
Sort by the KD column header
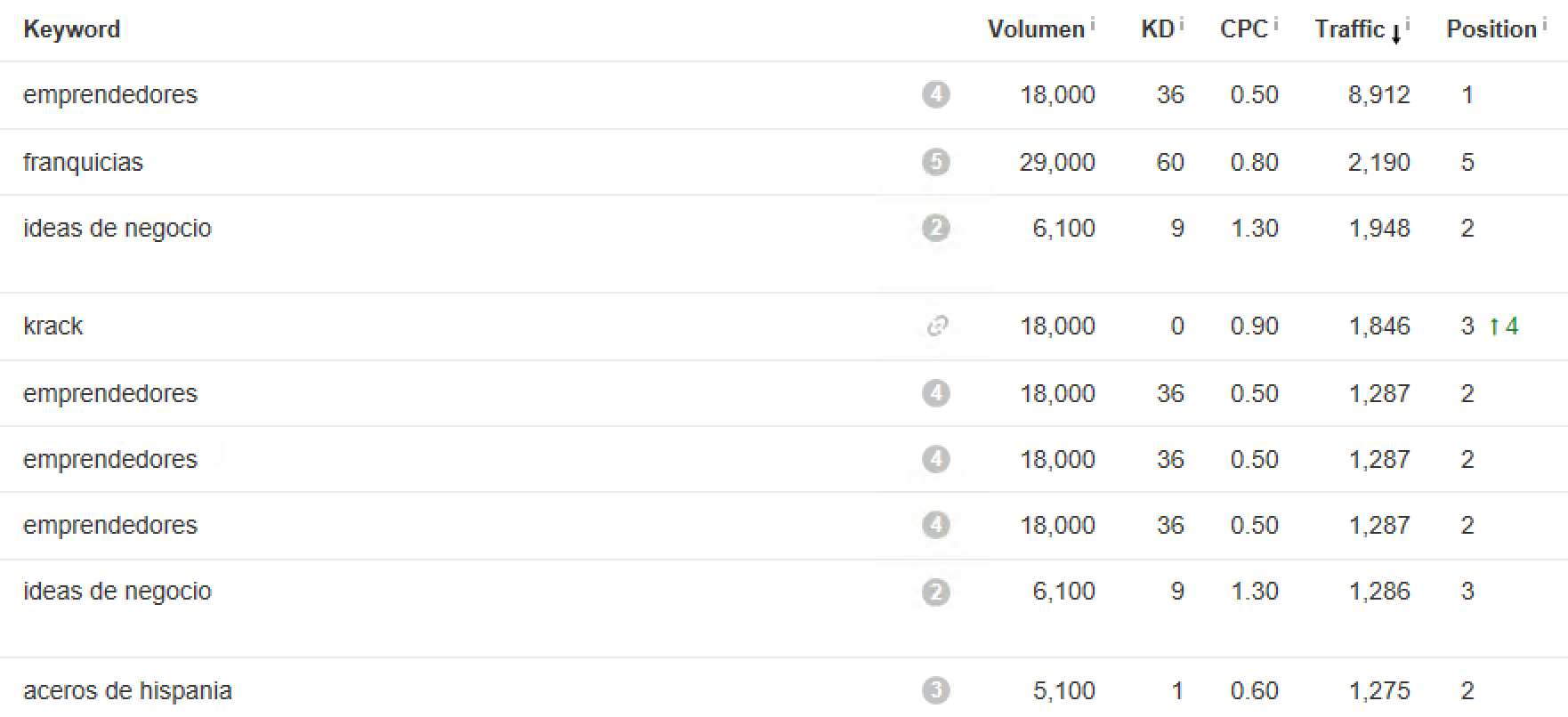click(1158, 29)
